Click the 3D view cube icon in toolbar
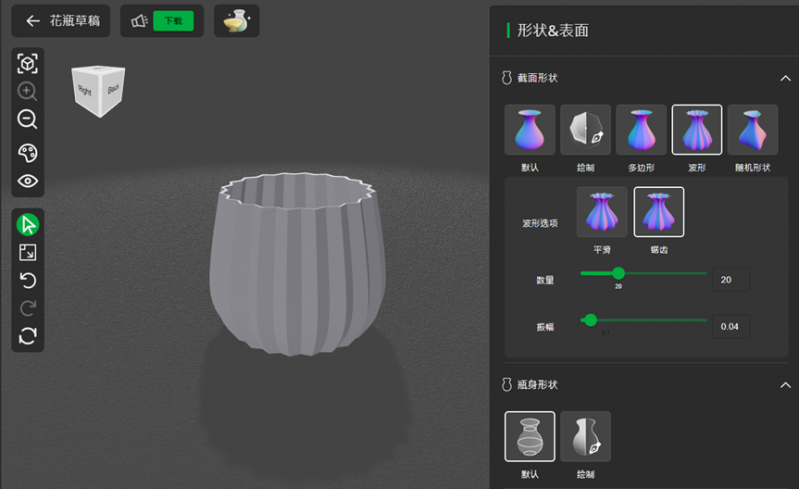The width and height of the screenshot is (799, 489). click(x=28, y=64)
